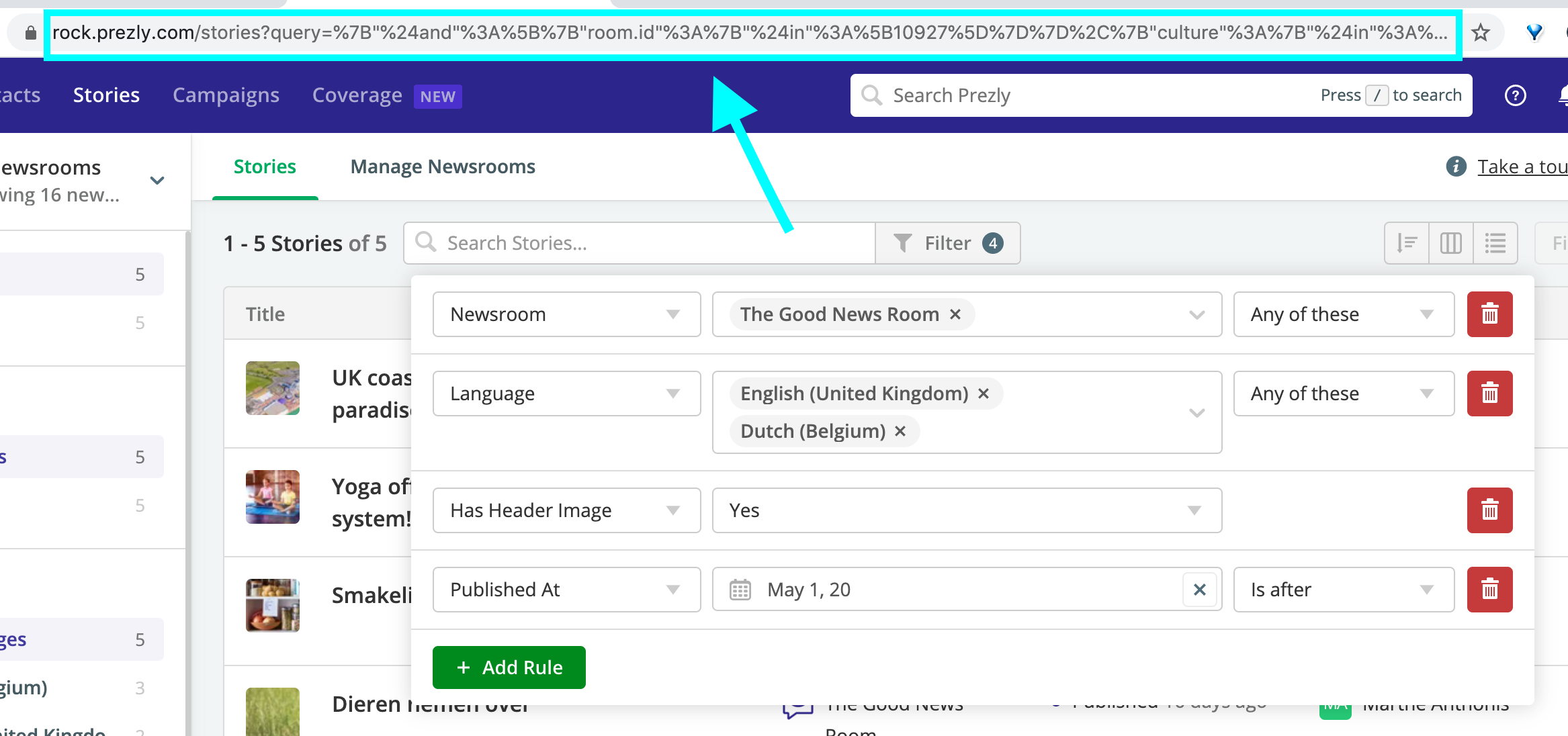Click magnifier icon in Search Stories

pyautogui.click(x=426, y=242)
